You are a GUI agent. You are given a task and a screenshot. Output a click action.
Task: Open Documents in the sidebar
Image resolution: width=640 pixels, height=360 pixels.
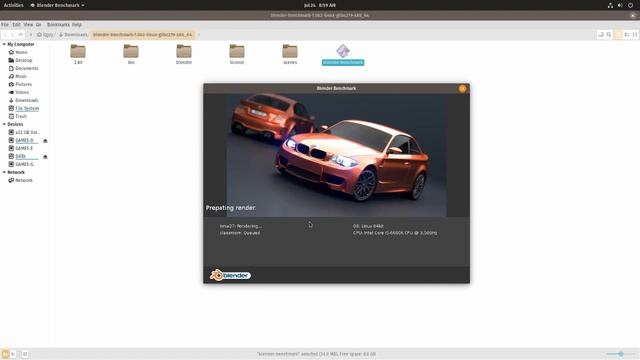[x=23, y=68]
